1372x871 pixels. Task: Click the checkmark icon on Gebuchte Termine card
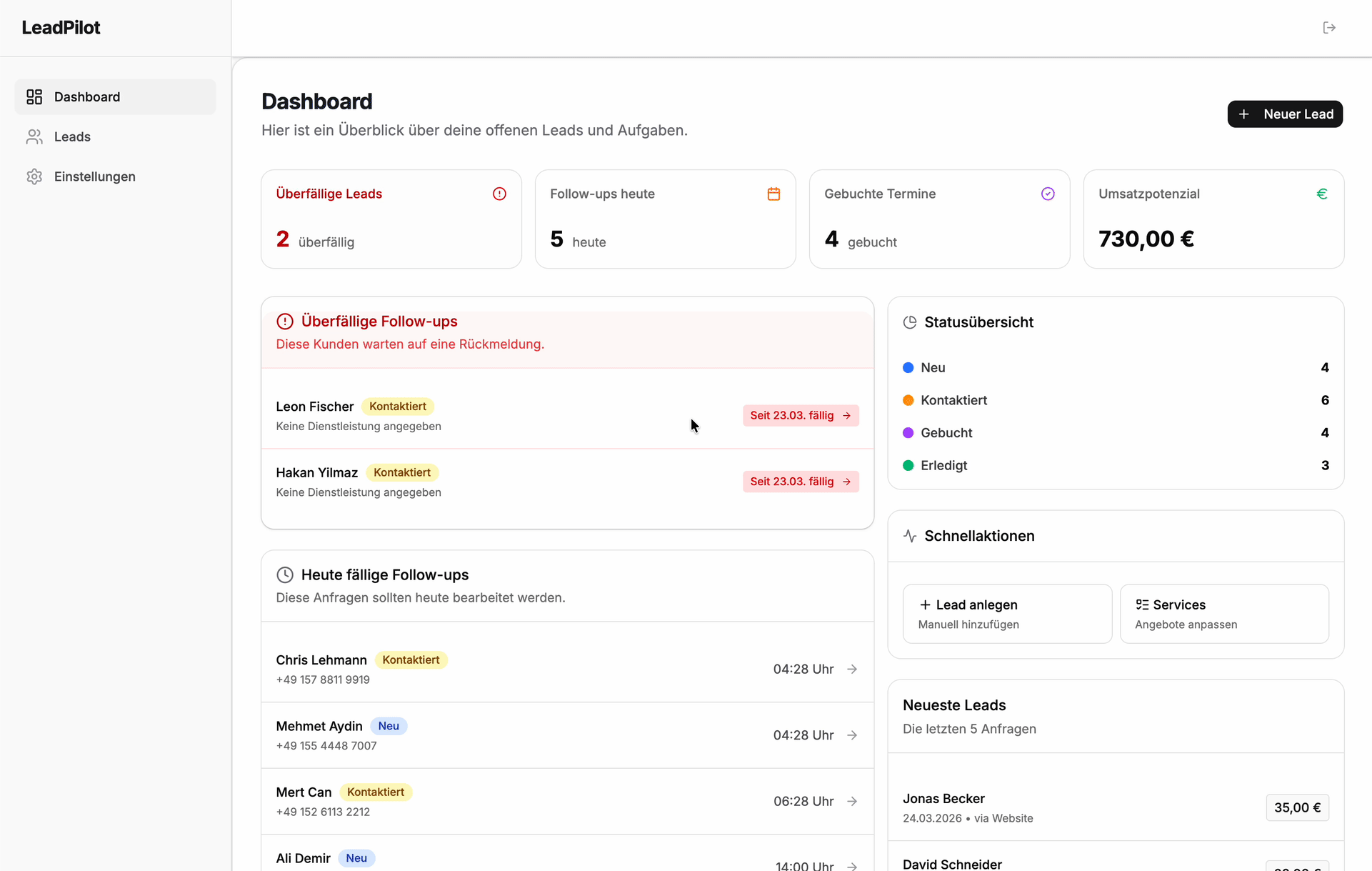tap(1047, 194)
